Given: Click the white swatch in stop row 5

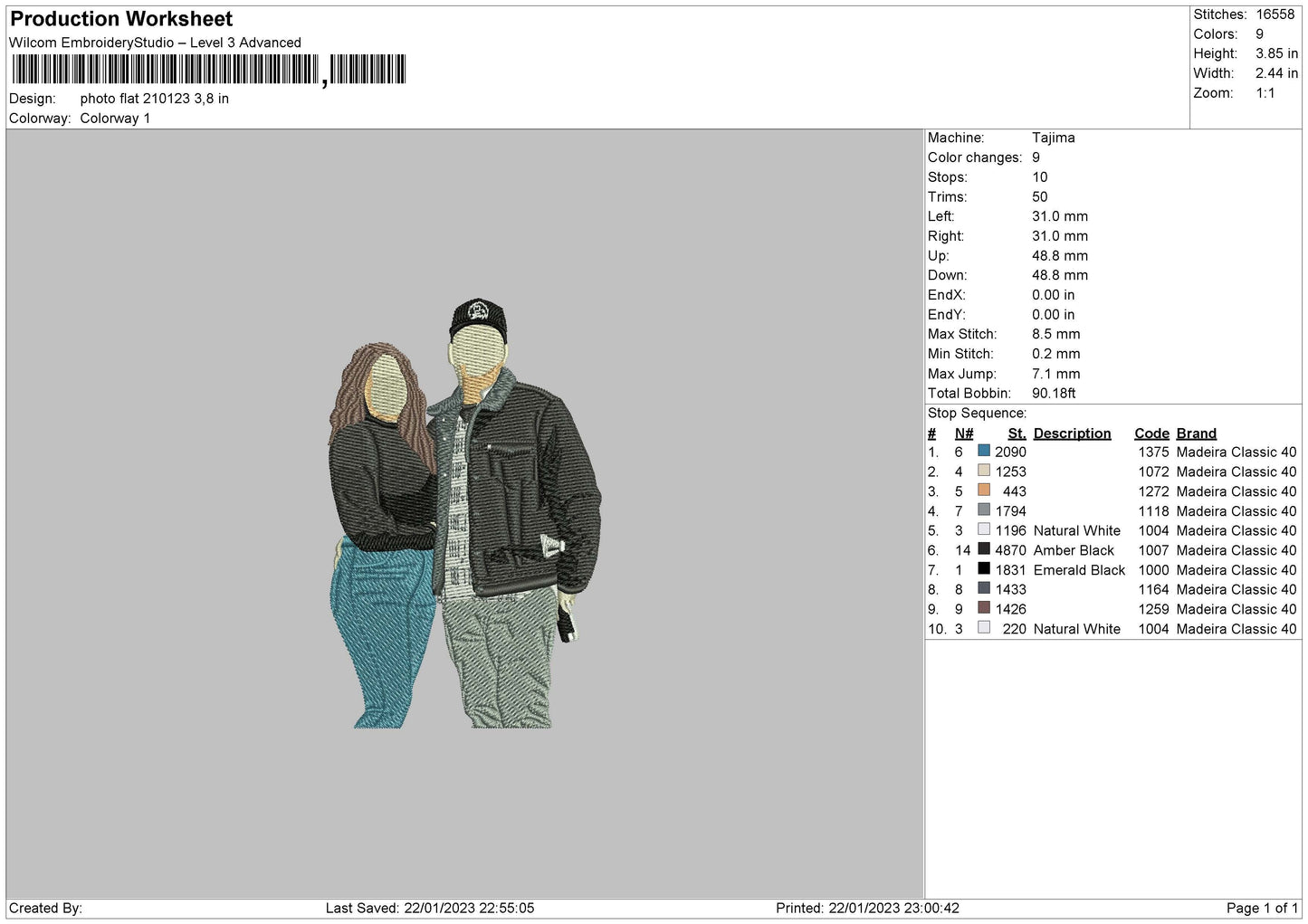Looking at the screenshot, I should pyautogui.click(x=984, y=529).
